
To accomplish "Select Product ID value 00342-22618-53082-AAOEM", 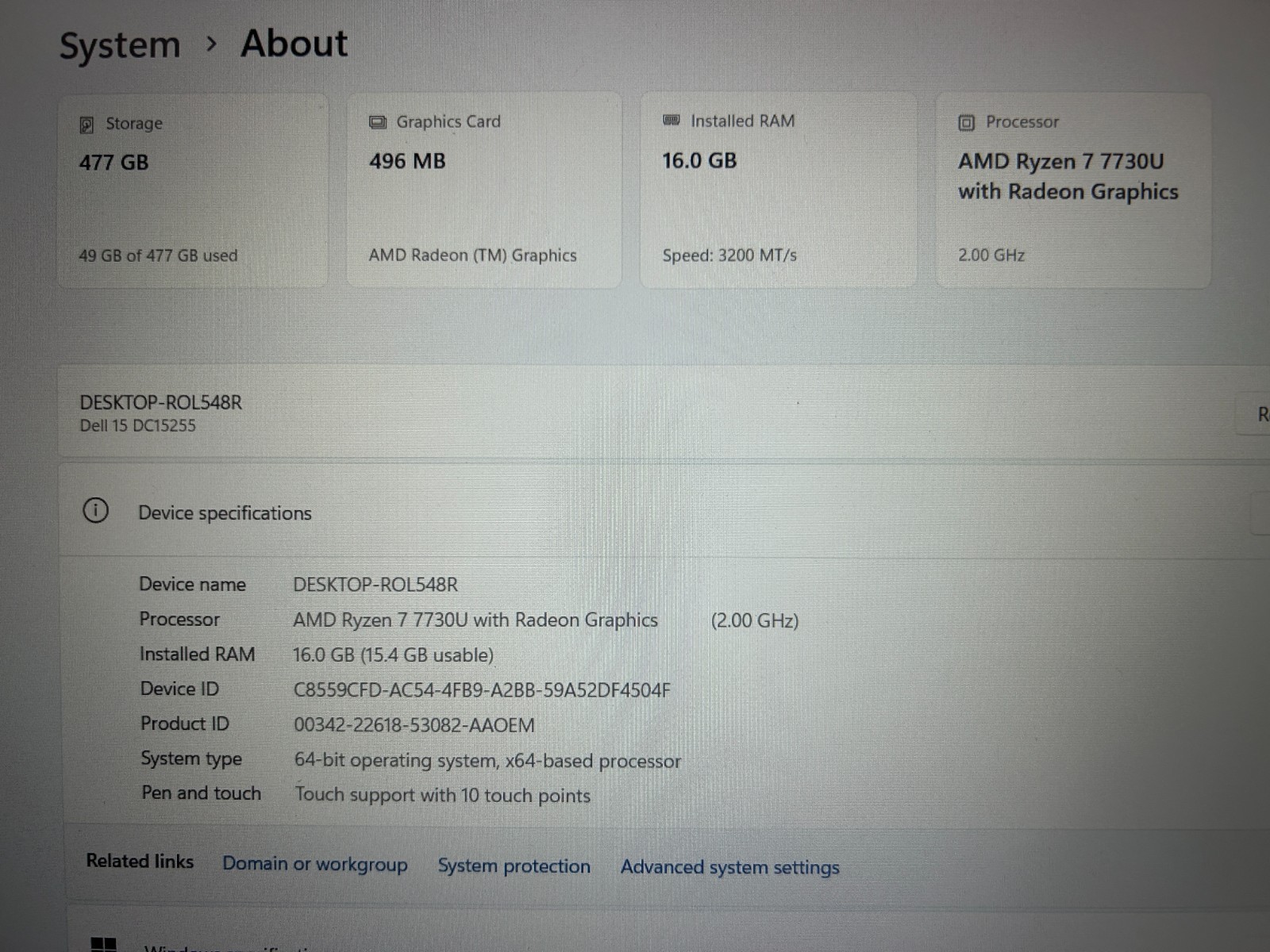I will (414, 725).
